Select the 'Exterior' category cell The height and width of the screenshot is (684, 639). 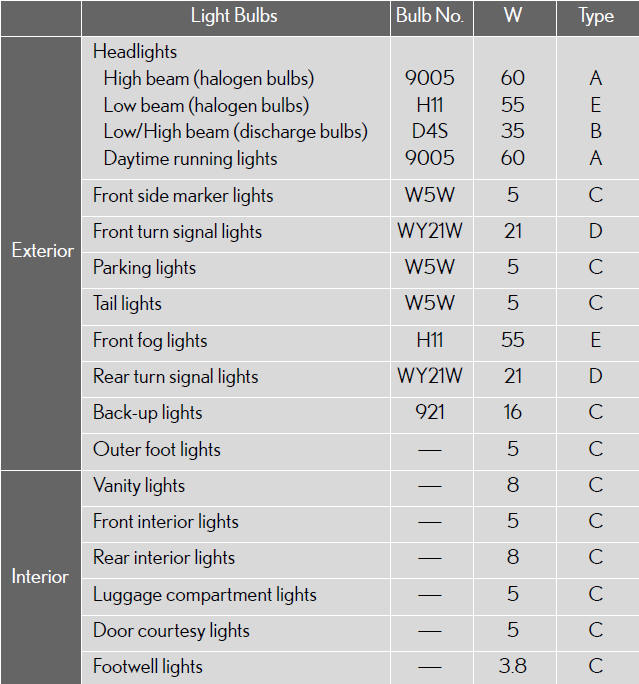(42, 251)
